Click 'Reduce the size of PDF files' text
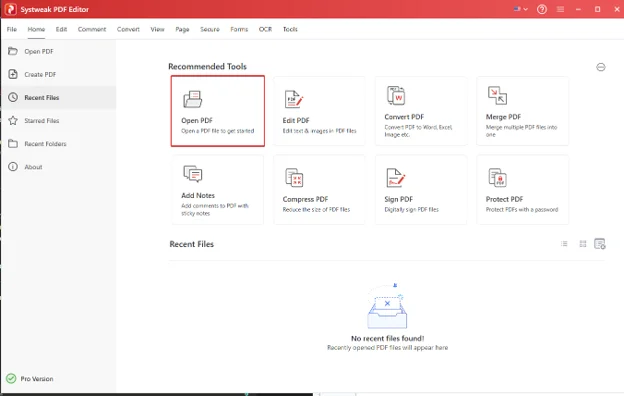624x396 pixels. (x=316, y=209)
